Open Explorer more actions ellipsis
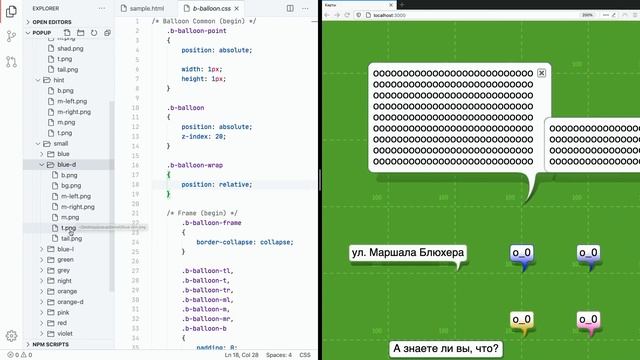Screen dimensions: 640x360 click(102, 8)
